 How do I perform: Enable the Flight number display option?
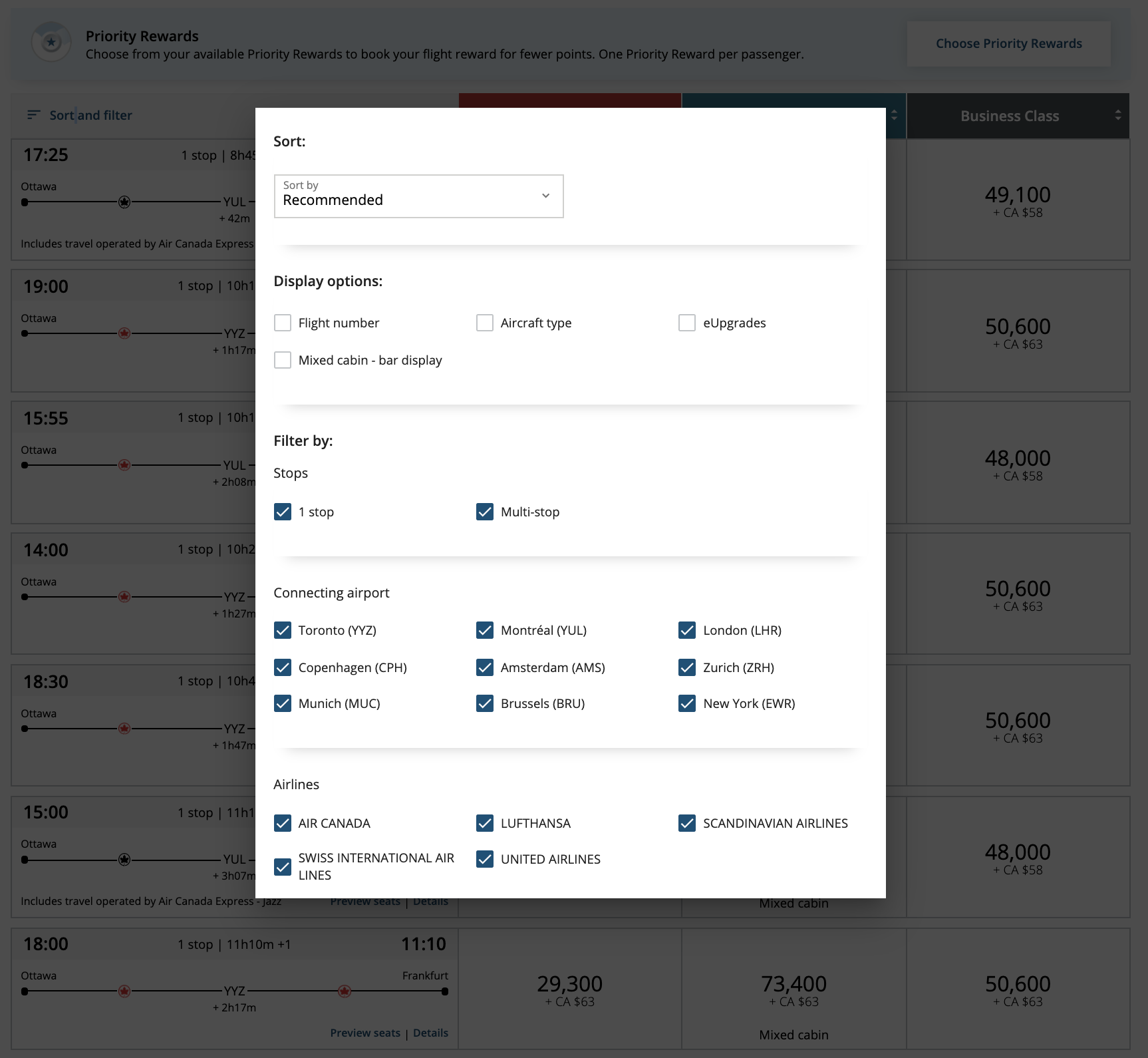[283, 323]
